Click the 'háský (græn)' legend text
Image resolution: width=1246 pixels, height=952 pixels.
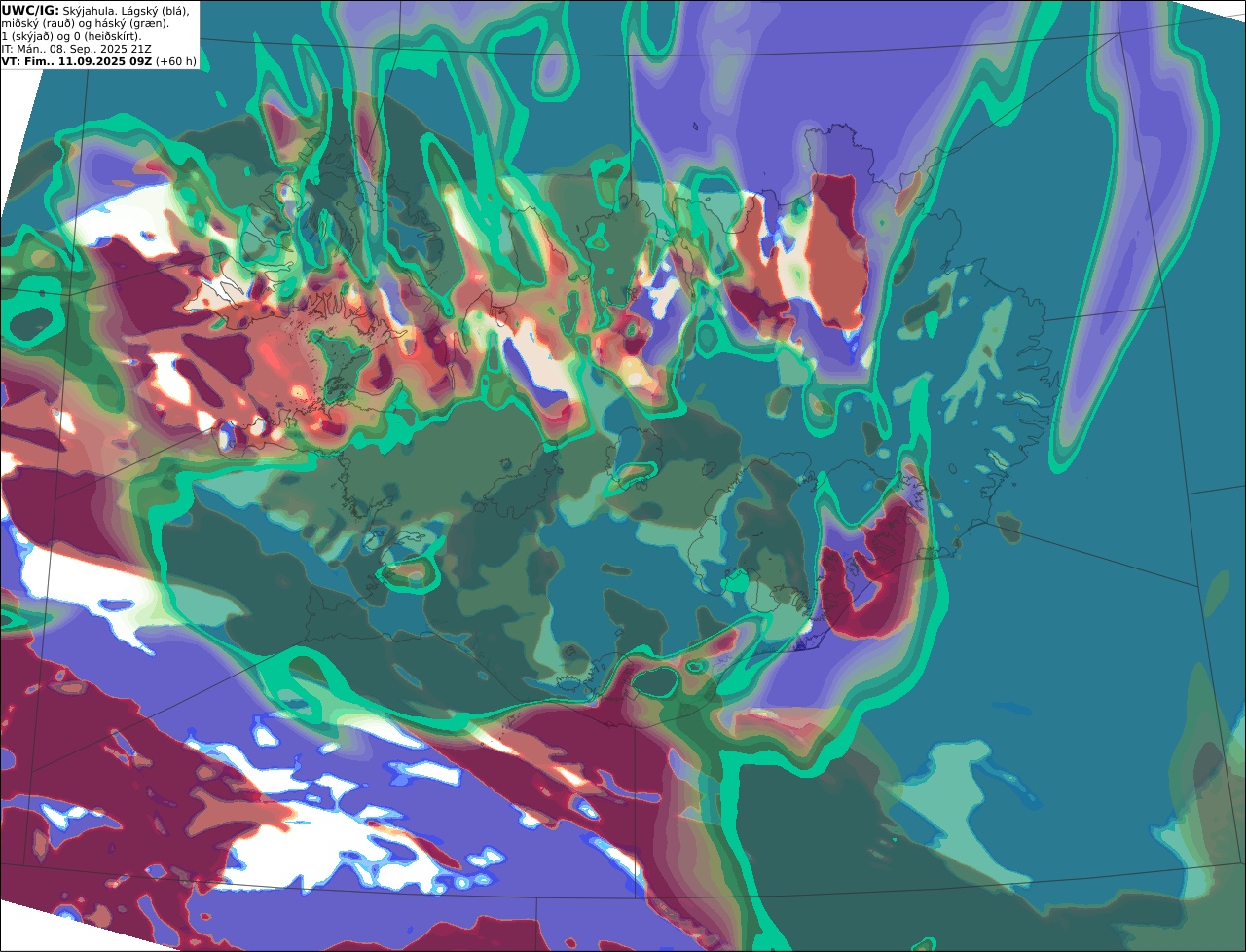tap(129, 24)
